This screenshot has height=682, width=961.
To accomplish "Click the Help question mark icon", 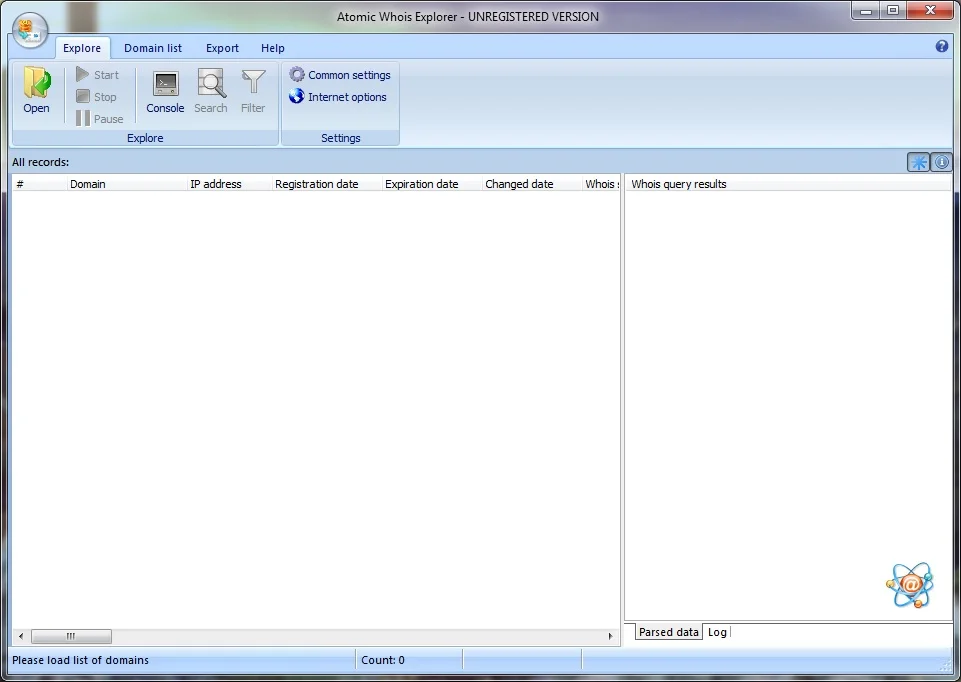I will tap(941, 46).
